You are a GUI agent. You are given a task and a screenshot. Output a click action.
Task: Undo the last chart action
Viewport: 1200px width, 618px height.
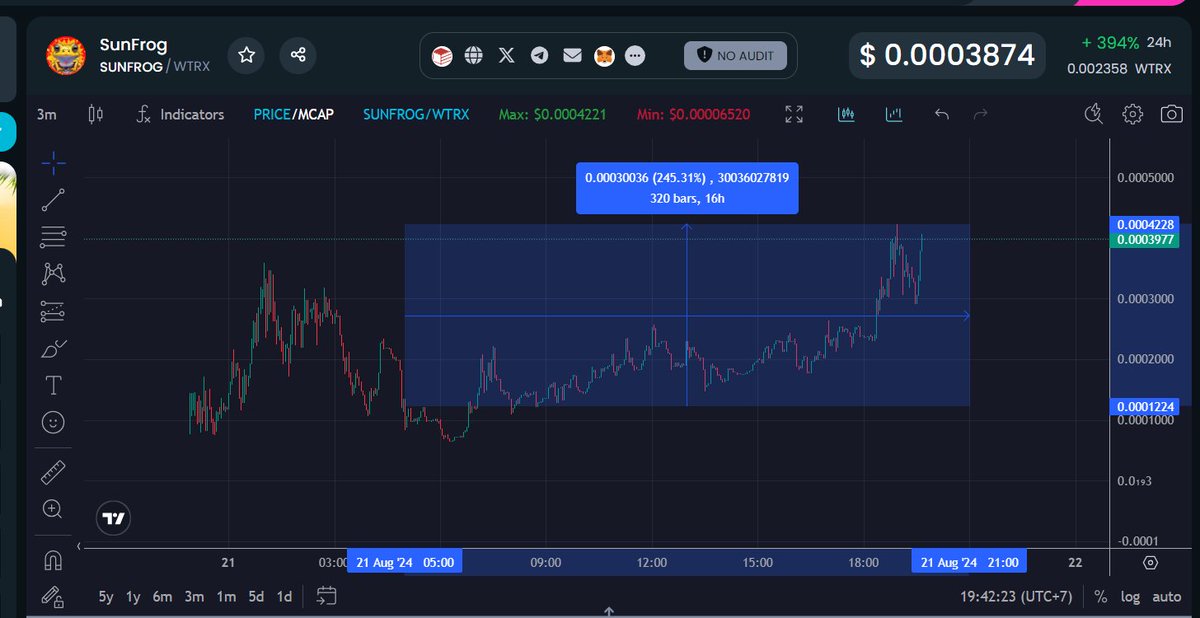[941, 114]
